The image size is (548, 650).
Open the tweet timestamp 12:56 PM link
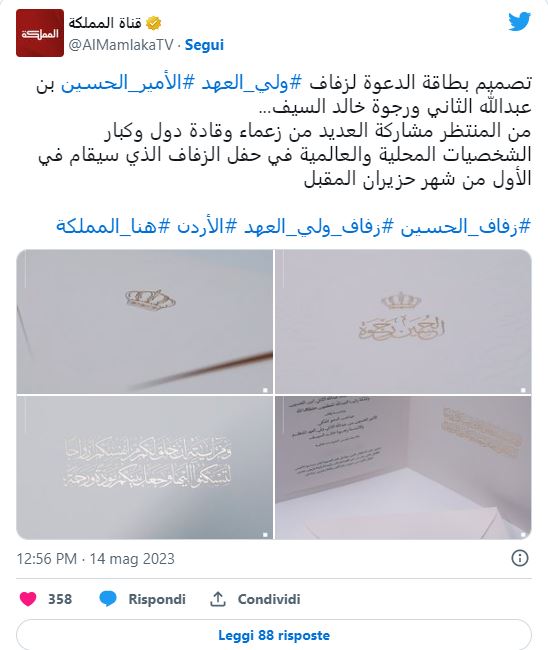95,559
